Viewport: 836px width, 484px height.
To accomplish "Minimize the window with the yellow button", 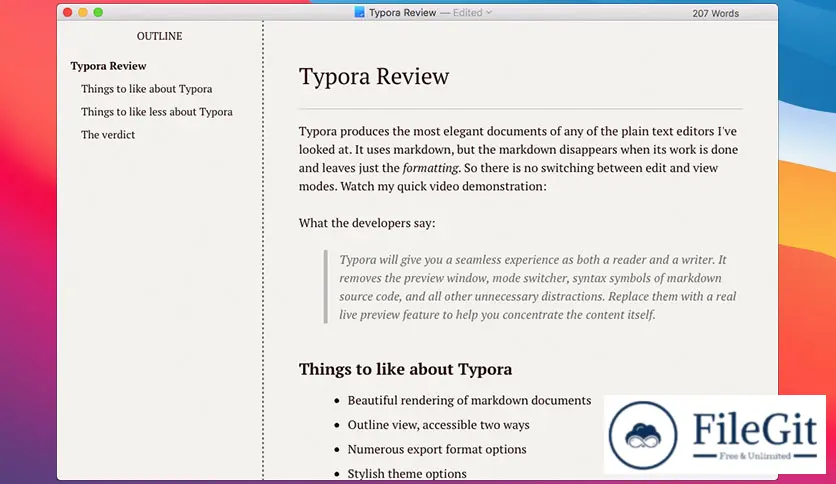I will coord(83,12).
